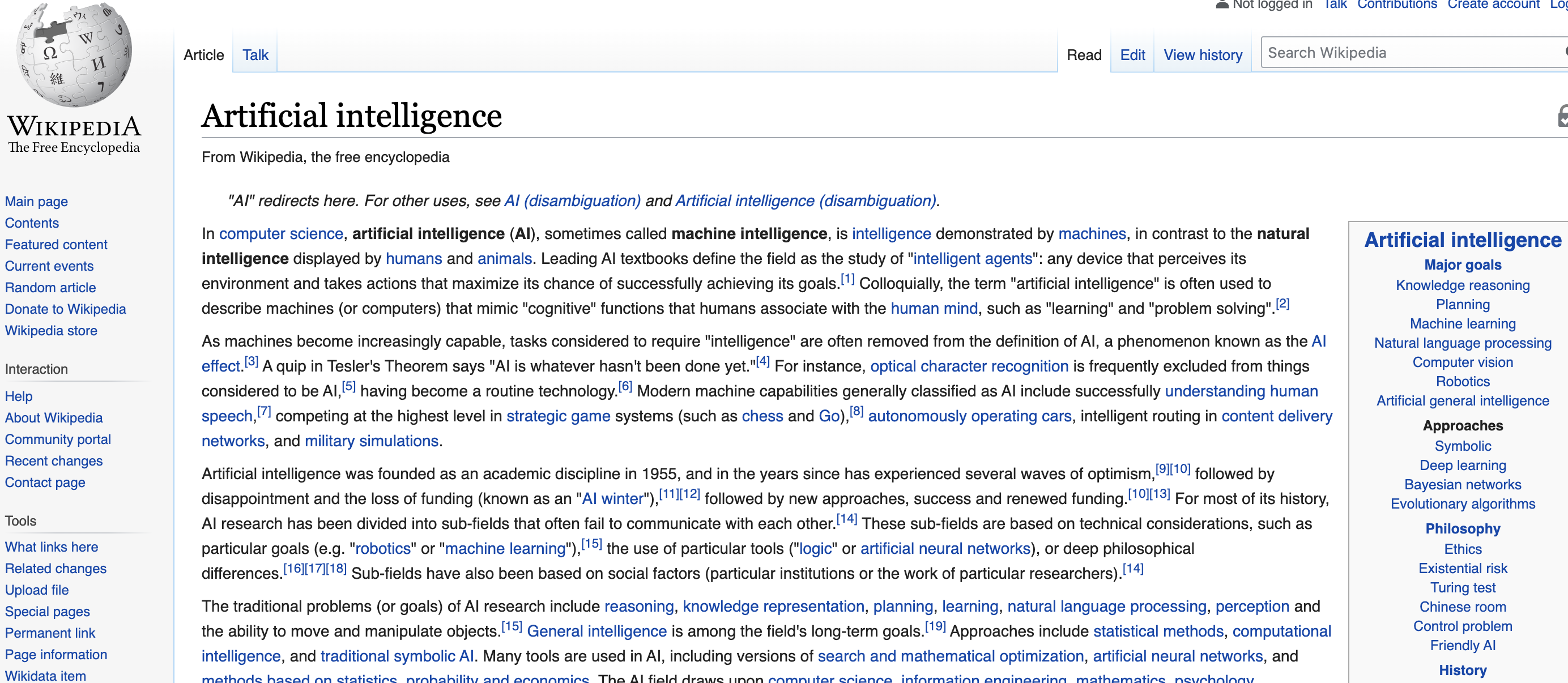Open the knowledge representation link
Screen dimensions: 1568x683
tap(773, 607)
